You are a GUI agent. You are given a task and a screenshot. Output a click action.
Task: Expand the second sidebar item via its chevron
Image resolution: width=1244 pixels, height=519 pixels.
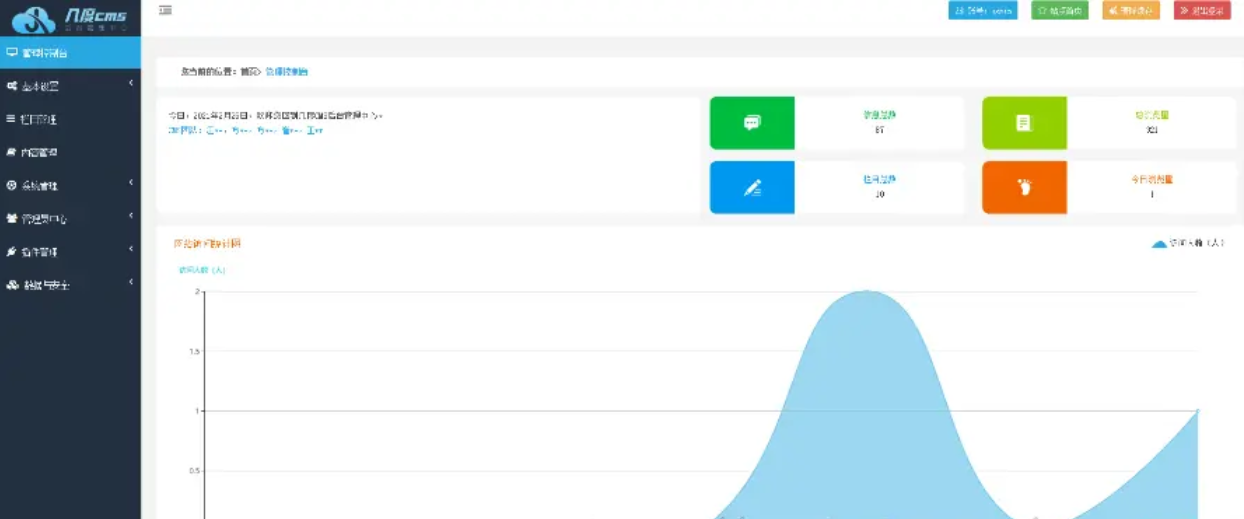click(131, 84)
